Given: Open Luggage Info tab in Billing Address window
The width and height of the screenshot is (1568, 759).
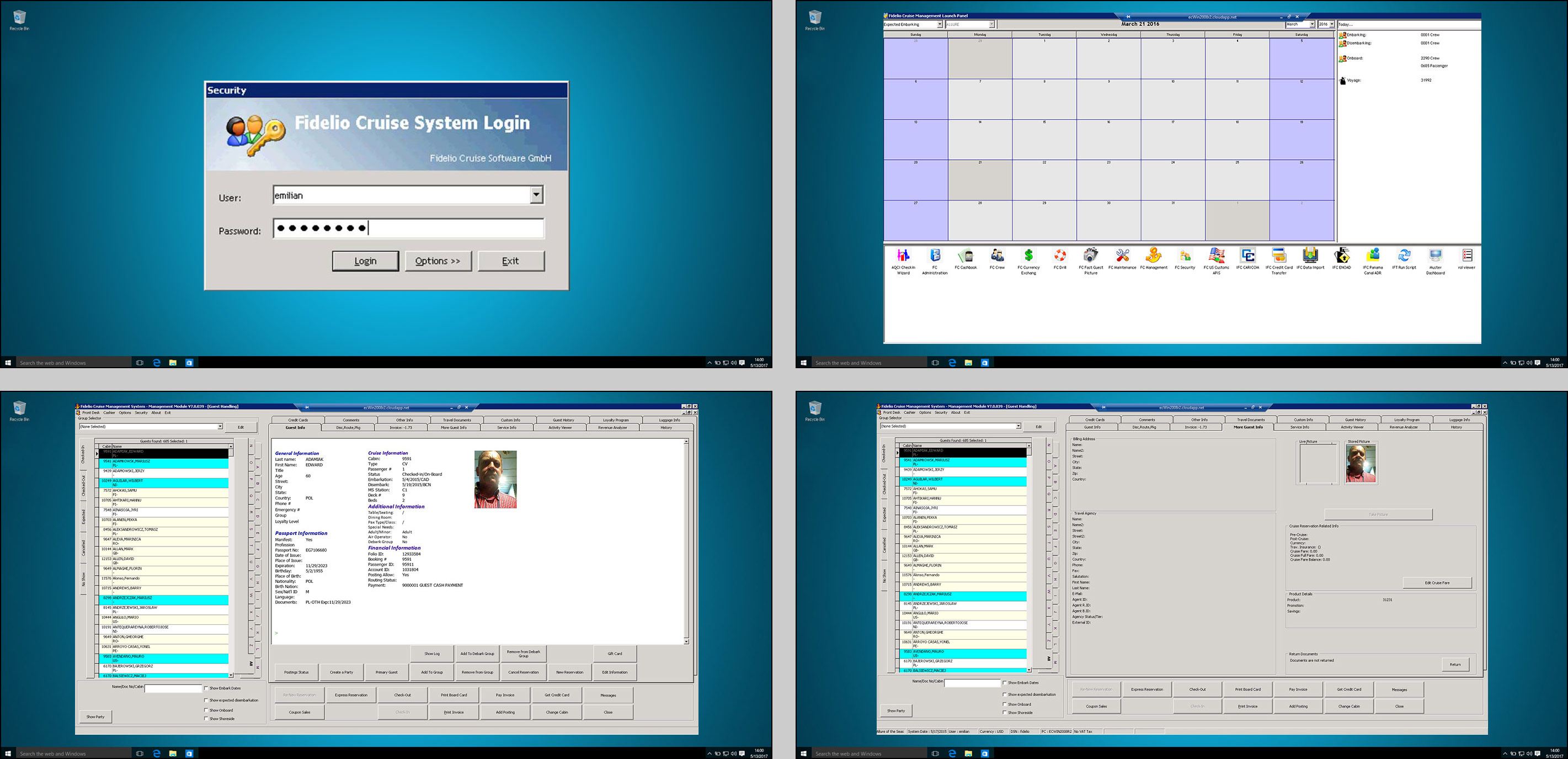Looking at the screenshot, I should [x=1459, y=420].
